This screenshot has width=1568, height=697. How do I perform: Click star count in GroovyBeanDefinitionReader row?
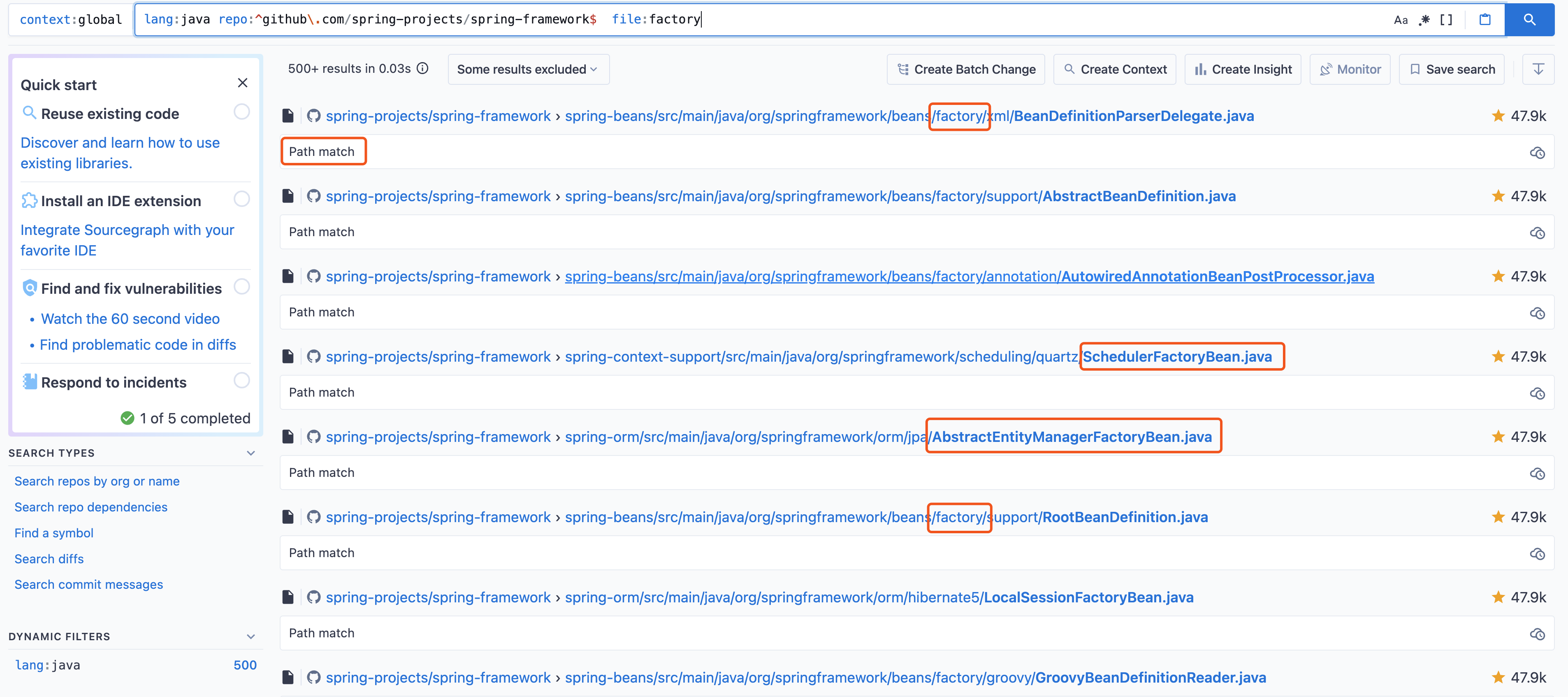point(1528,678)
